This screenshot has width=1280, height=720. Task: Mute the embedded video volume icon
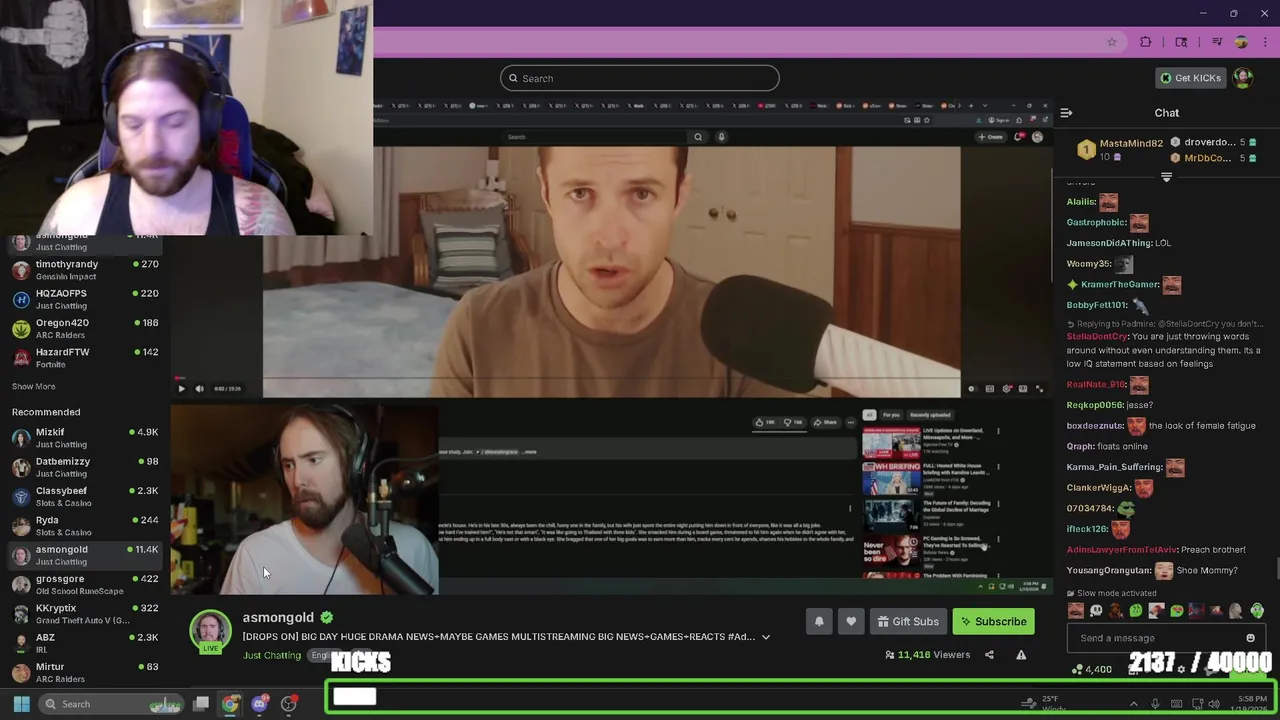click(199, 389)
